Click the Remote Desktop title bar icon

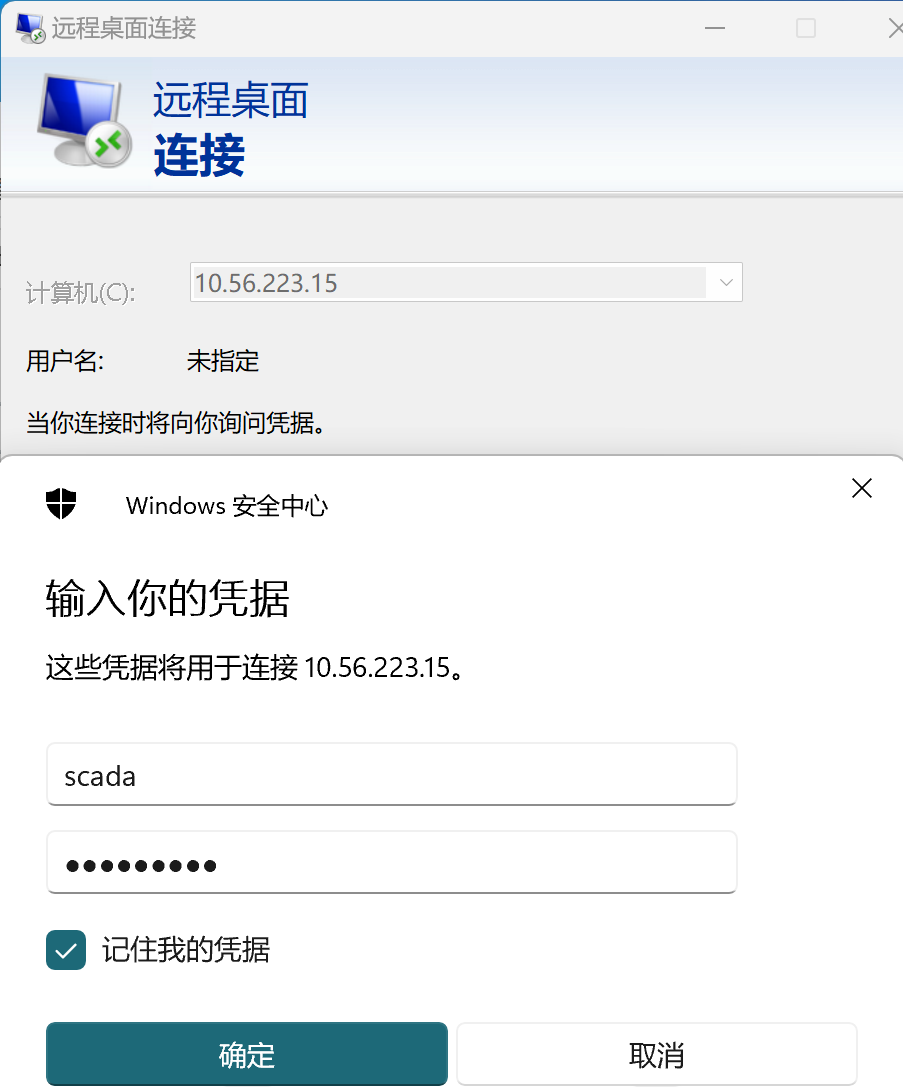pos(30,28)
